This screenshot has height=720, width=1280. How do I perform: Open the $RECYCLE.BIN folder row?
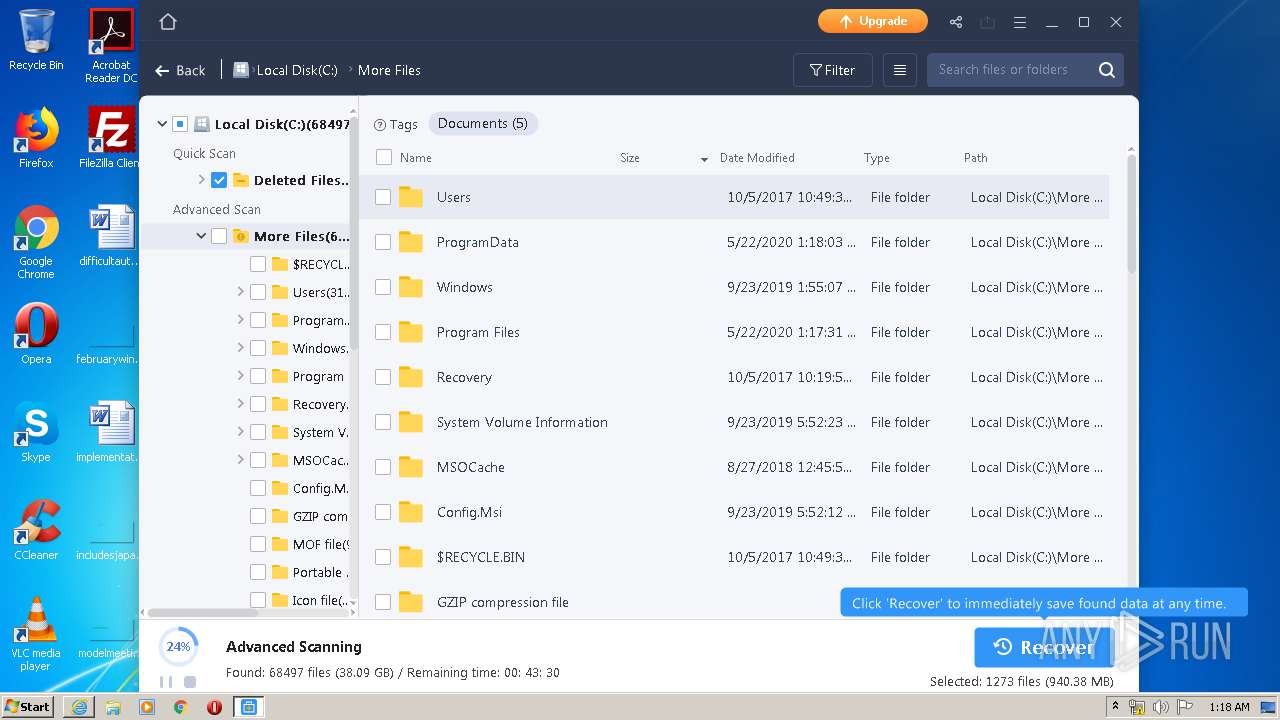(x=734, y=557)
